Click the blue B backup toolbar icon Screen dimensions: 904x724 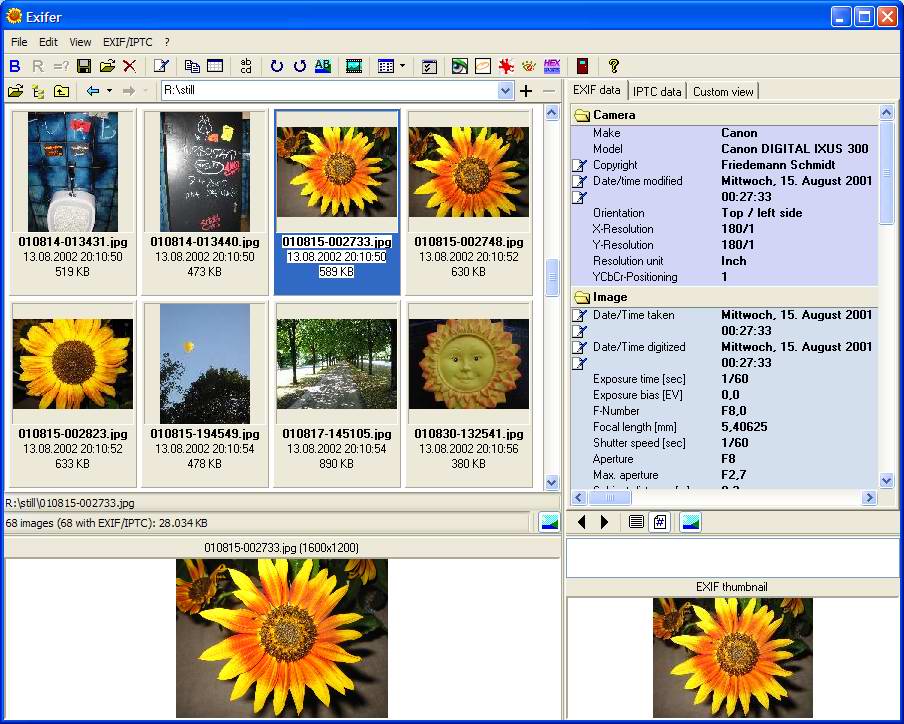pyautogui.click(x=15, y=66)
